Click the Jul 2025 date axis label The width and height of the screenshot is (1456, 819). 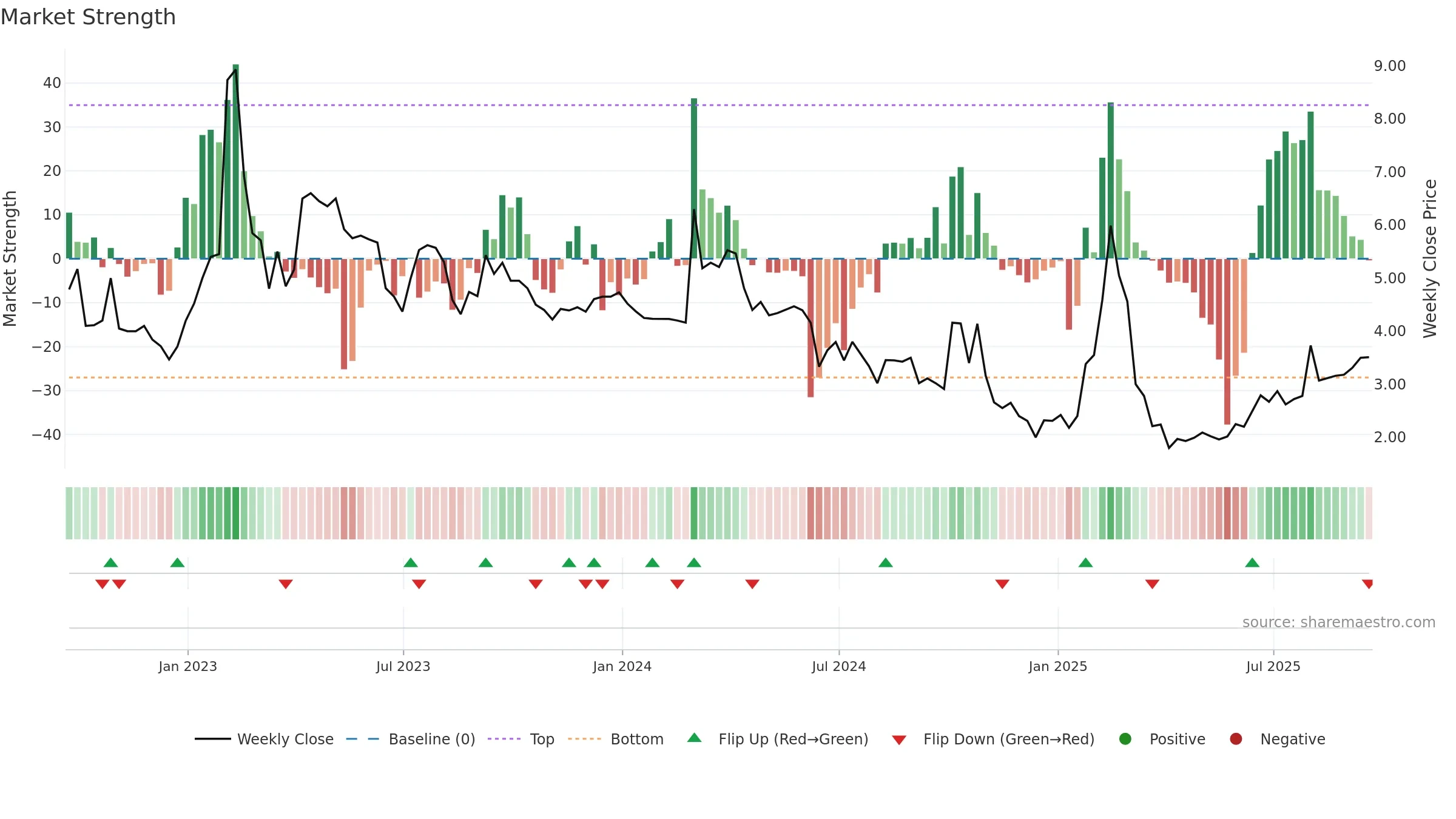(1273, 666)
